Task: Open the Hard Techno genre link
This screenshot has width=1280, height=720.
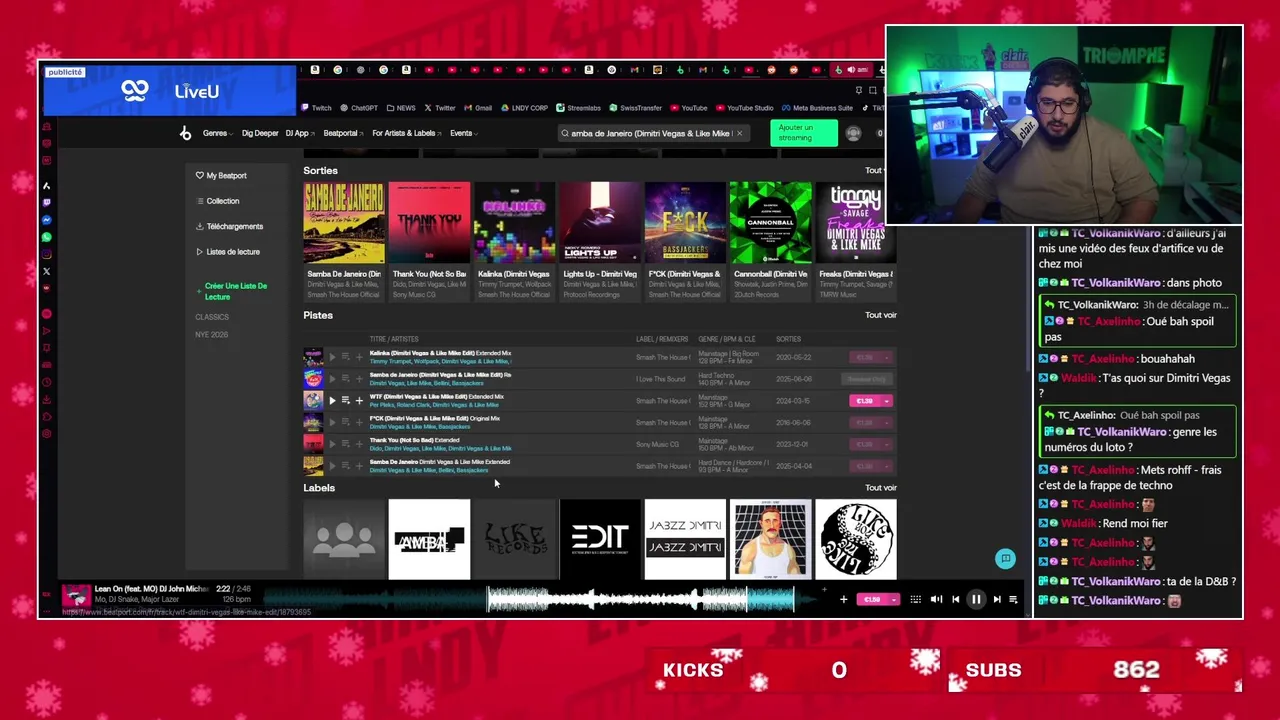Action: 716,375
